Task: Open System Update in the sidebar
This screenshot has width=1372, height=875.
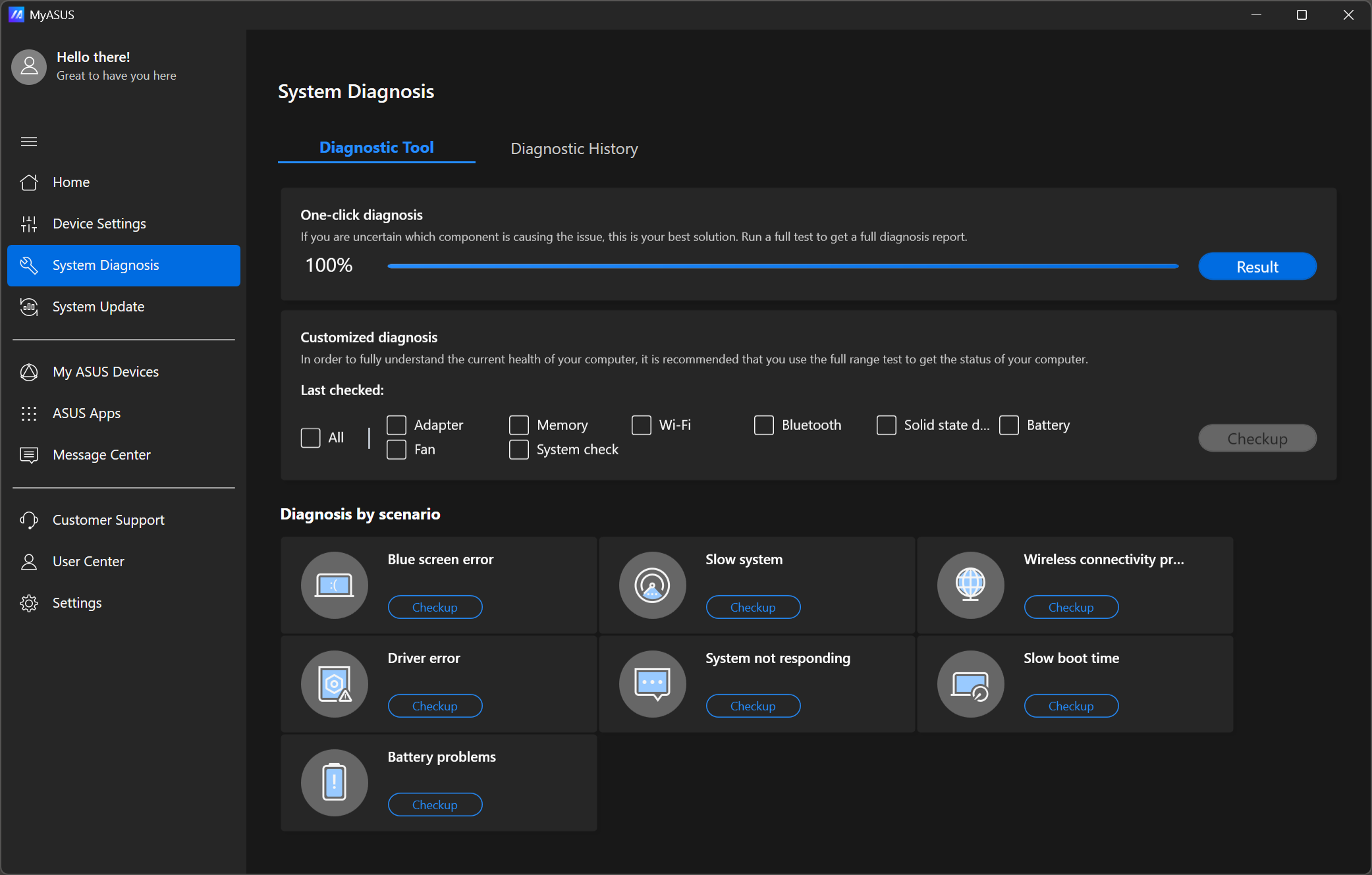Action: coord(98,307)
